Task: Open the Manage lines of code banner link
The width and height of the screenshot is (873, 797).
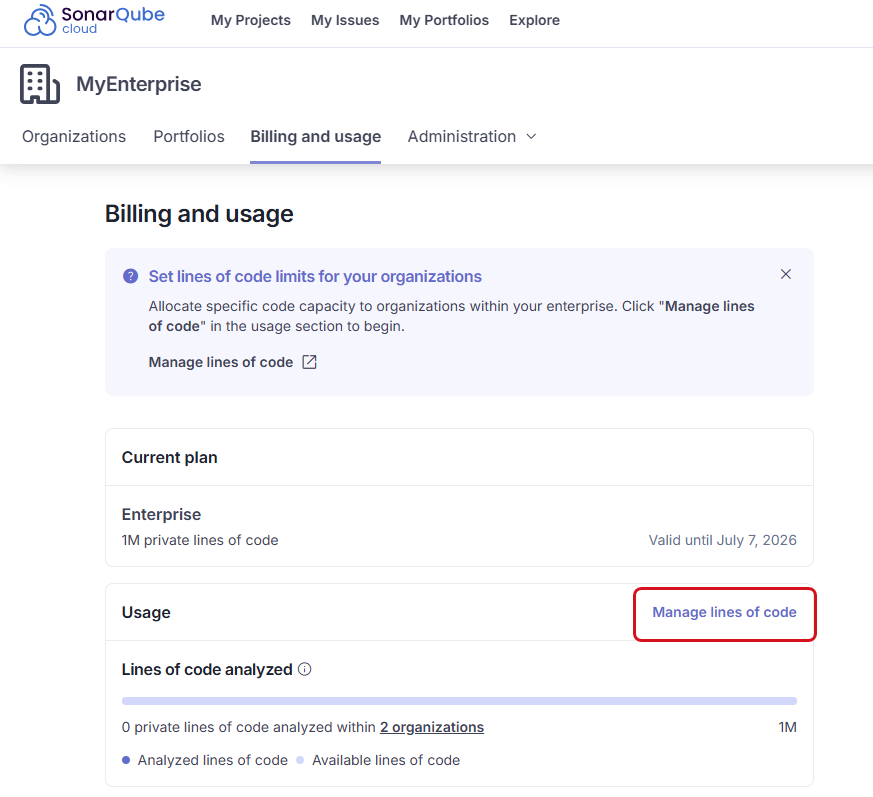Action: pyautogui.click(x=222, y=362)
